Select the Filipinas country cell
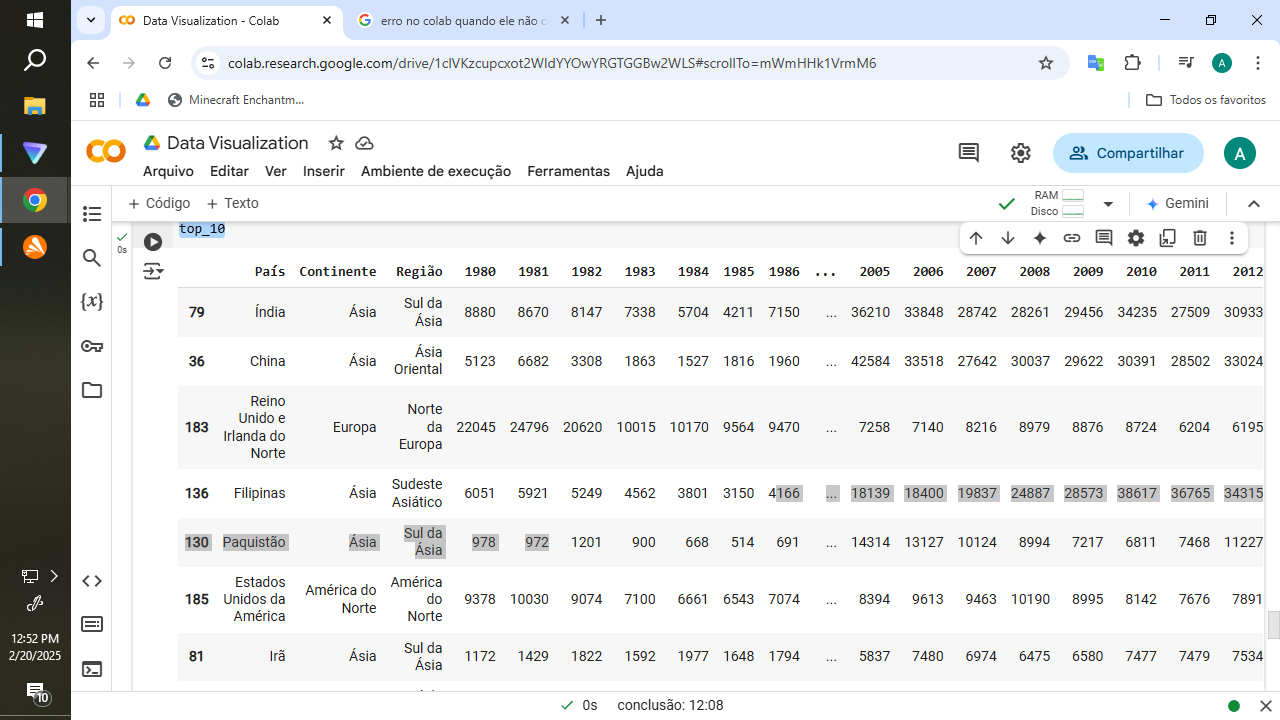This screenshot has height=720, width=1280. pyautogui.click(x=260, y=493)
